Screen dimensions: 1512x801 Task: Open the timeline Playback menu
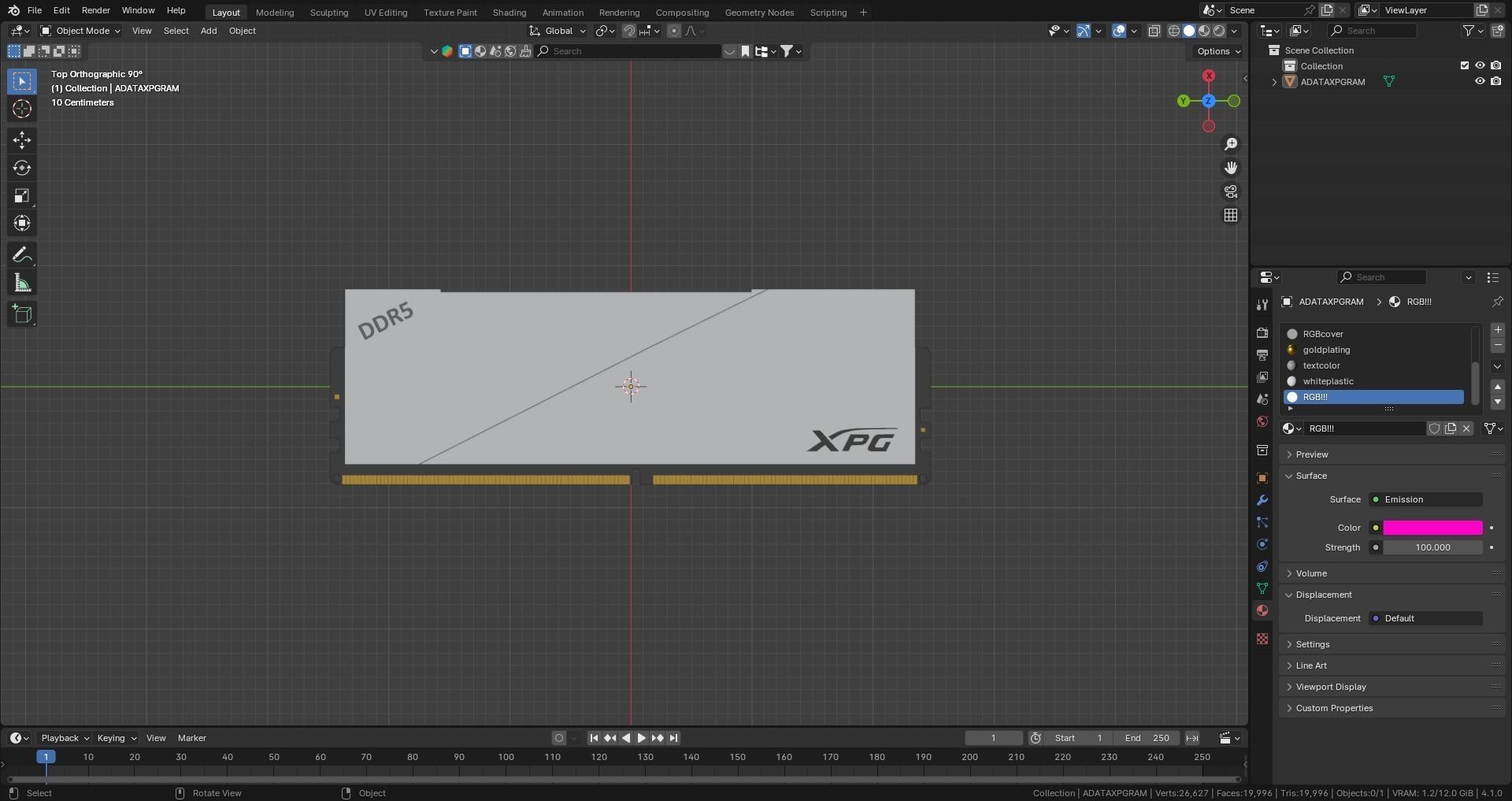(65, 738)
